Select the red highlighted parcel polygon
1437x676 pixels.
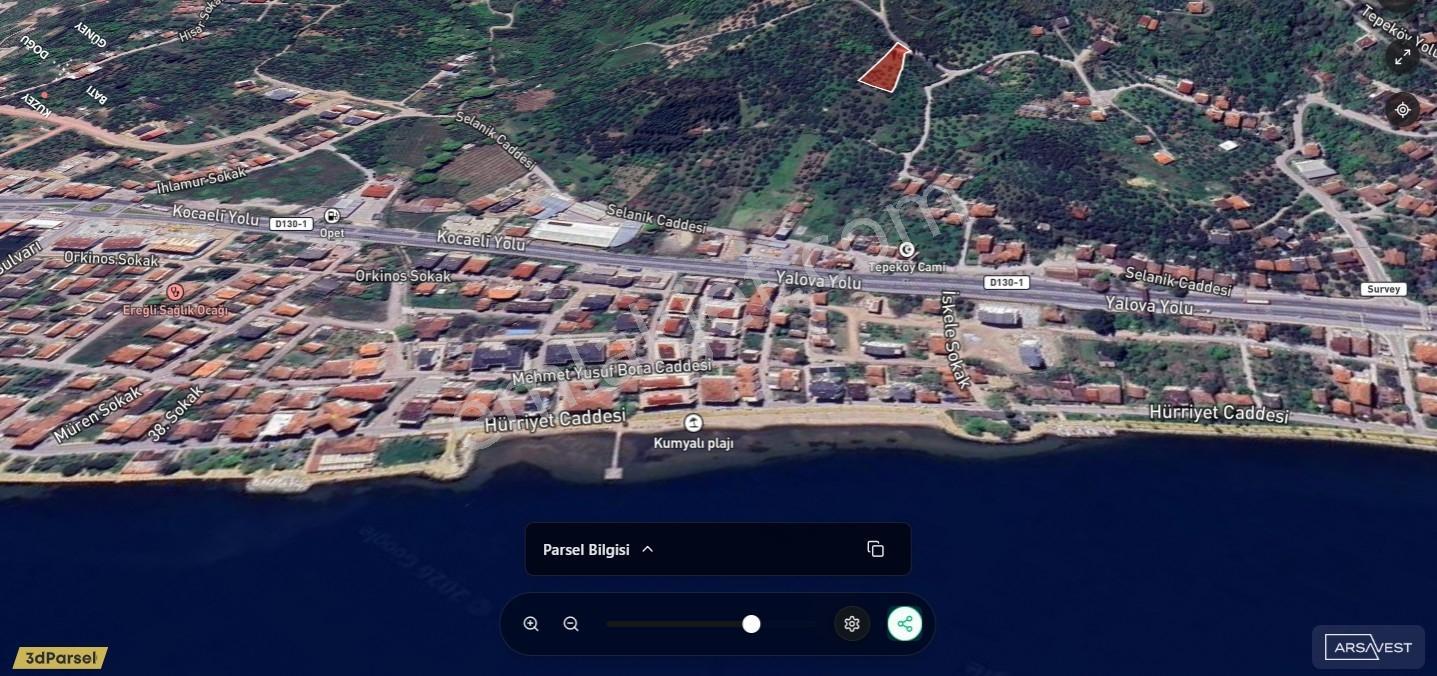pyautogui.click(x=884, y=69)
